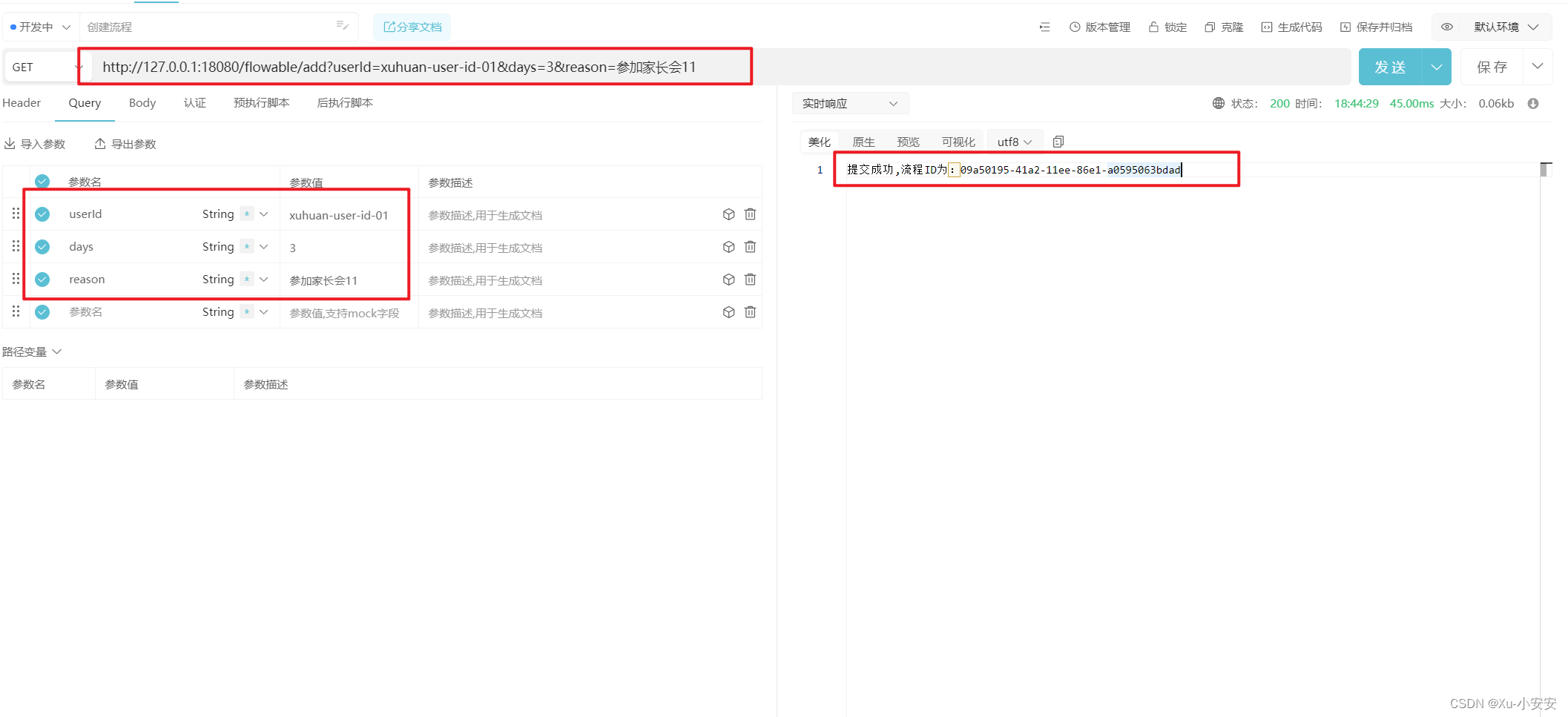Toggle required asterisk for reason
Screen dimensions: 1568x717
247,280
